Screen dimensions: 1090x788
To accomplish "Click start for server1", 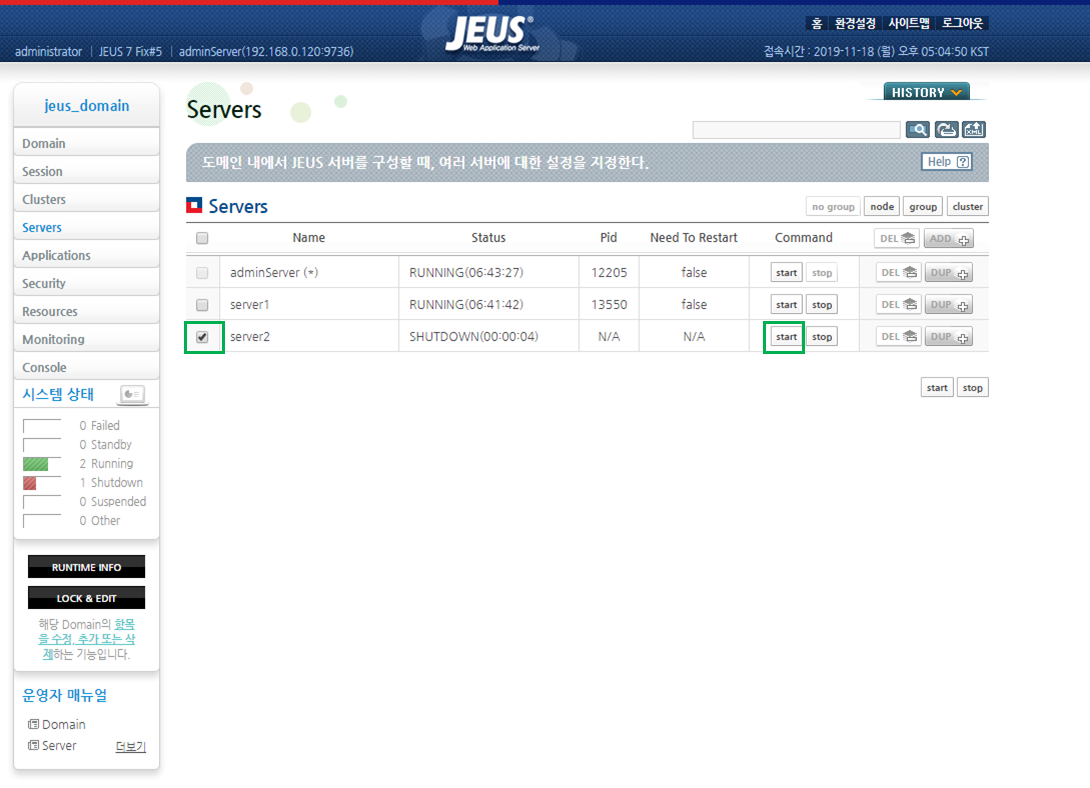I will (x=786, y=304).
